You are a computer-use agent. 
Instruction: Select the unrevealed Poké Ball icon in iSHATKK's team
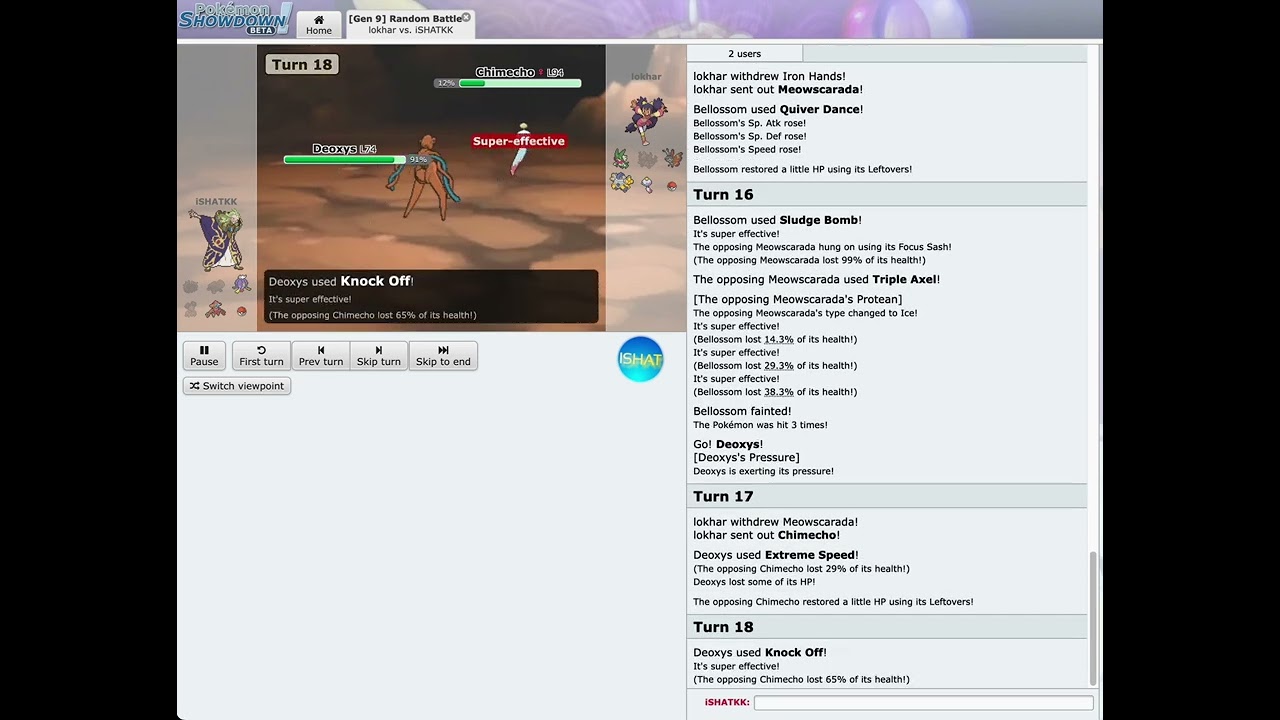241,311
